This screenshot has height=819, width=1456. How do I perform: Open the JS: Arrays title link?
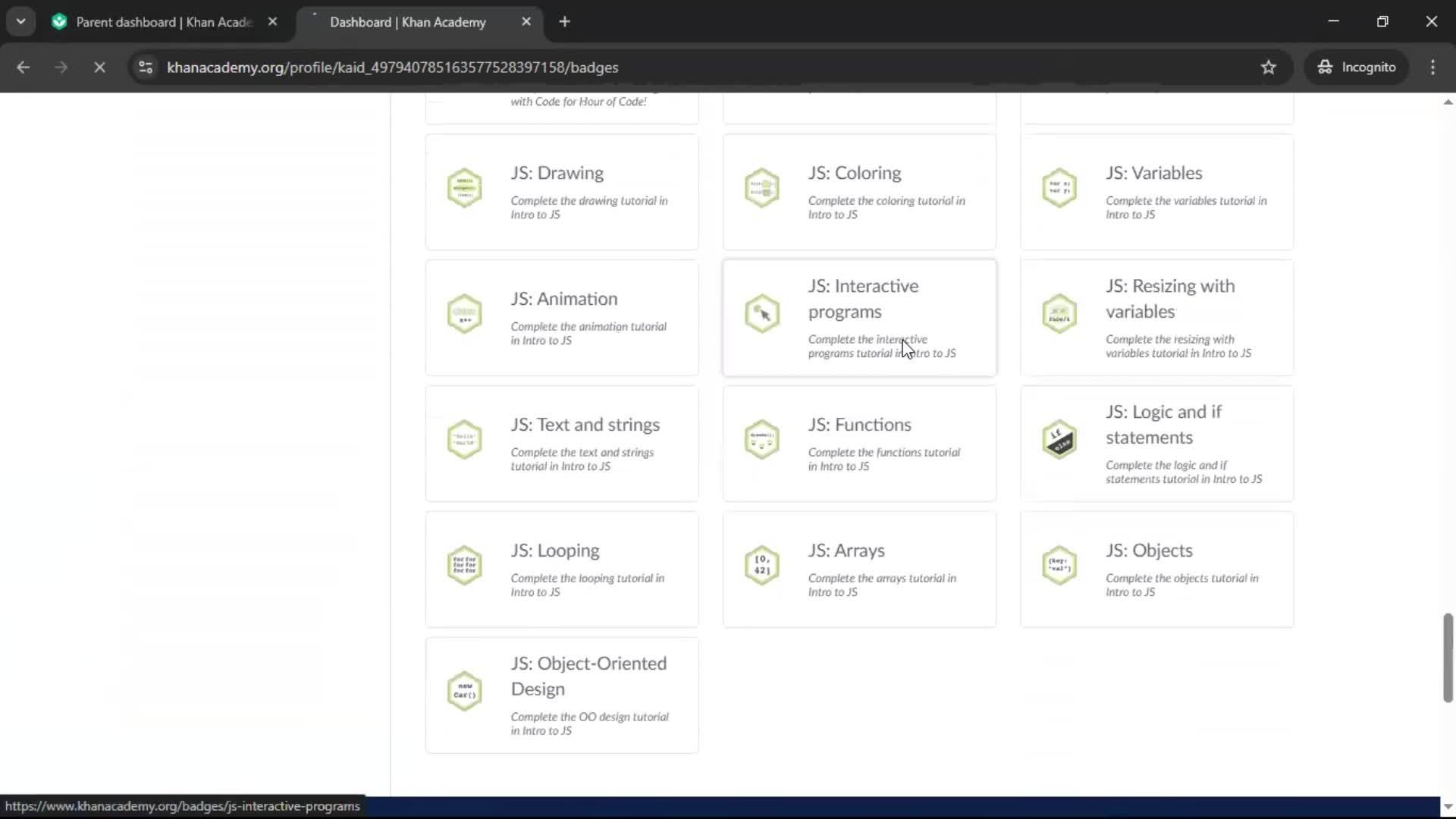point(846,551)
